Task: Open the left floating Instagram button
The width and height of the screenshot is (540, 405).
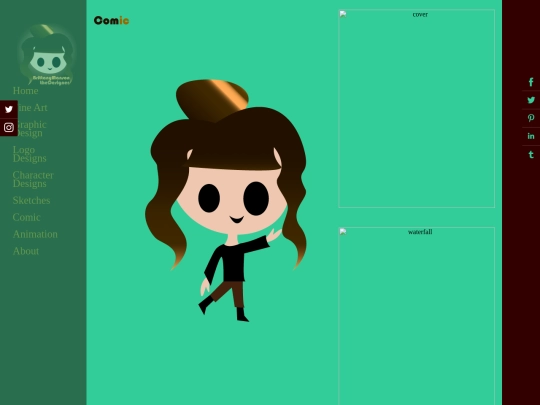Action: pos(9,127)
